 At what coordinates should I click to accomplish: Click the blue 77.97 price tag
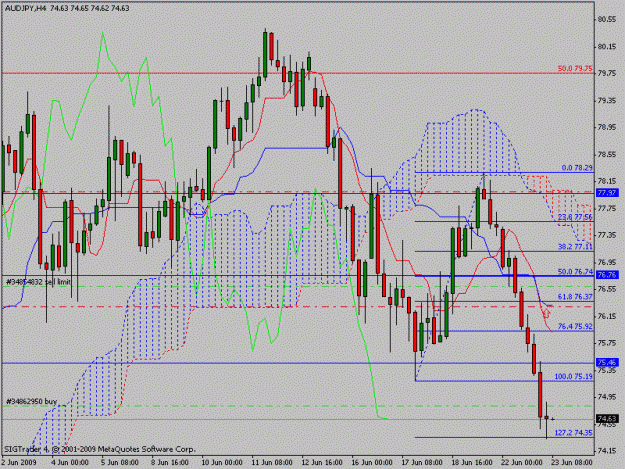(x=607, y=193)
